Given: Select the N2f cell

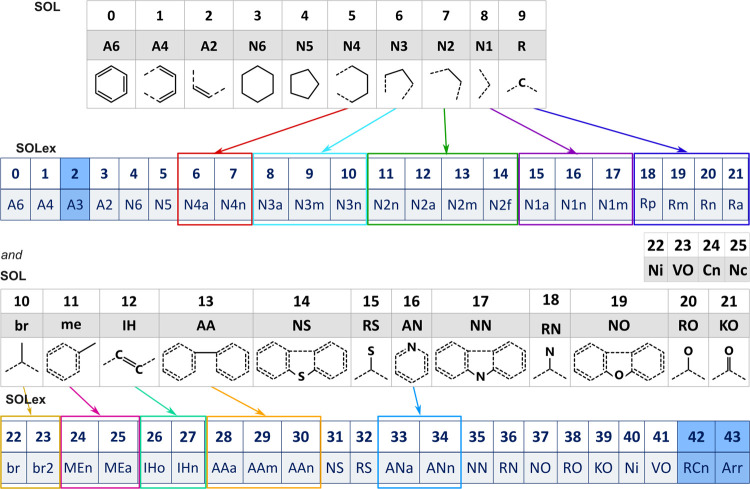Looking at the screenshot, I should click(x=500, y=205).
